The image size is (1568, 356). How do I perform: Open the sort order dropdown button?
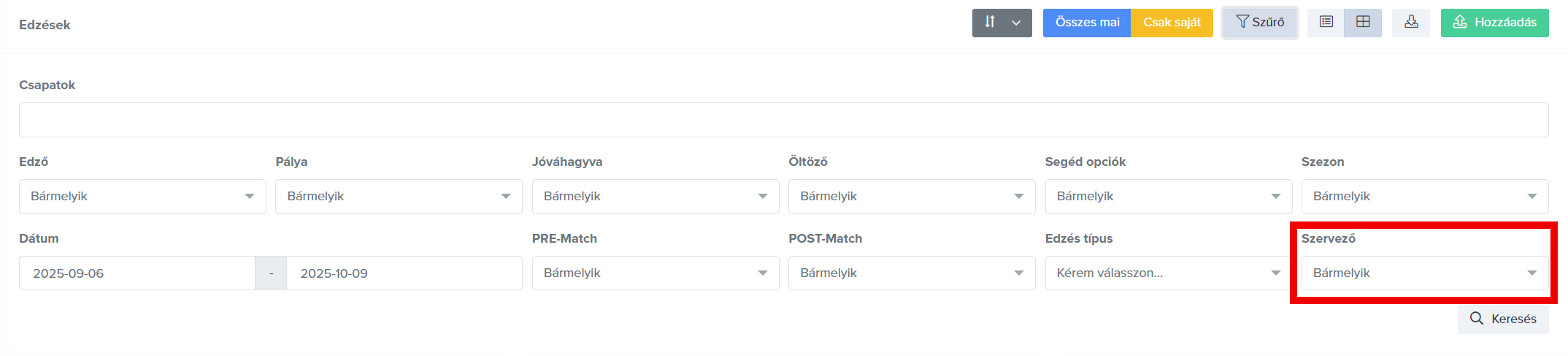[1002, 23]
